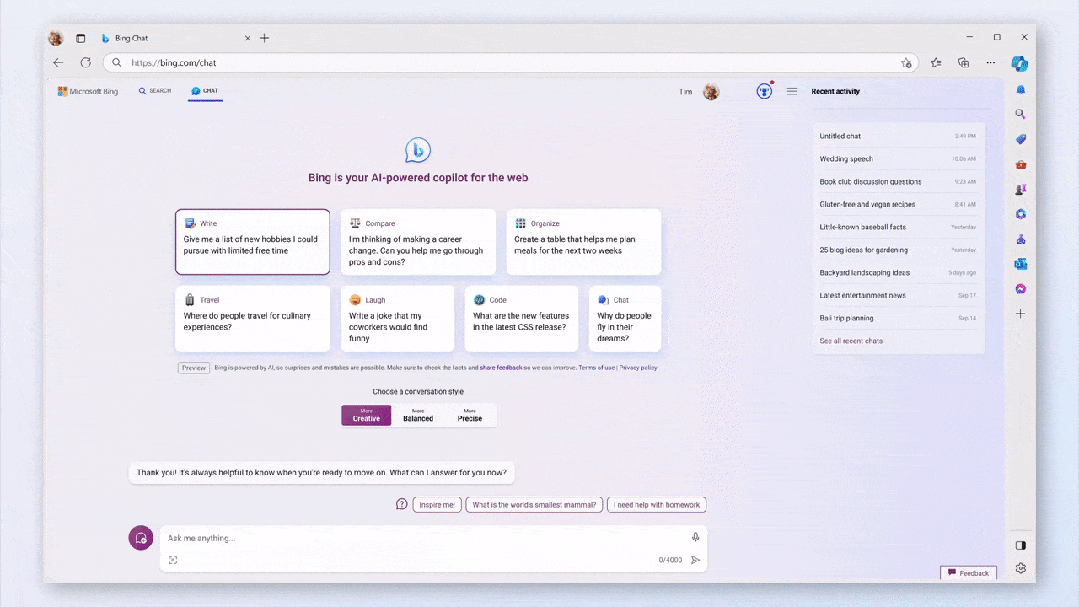
Task: Select More Precise conversation style
Action: click(470, 415)
